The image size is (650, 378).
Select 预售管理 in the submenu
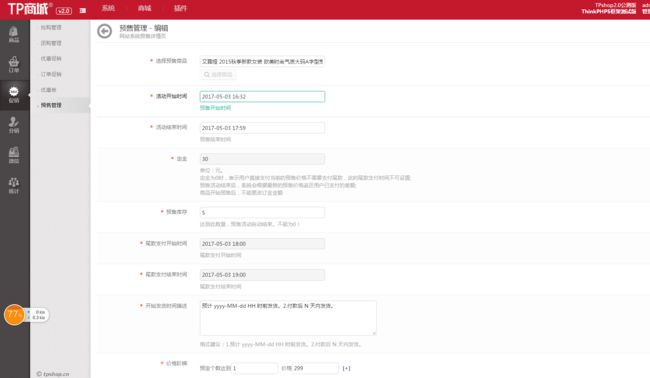pos(51,105)
